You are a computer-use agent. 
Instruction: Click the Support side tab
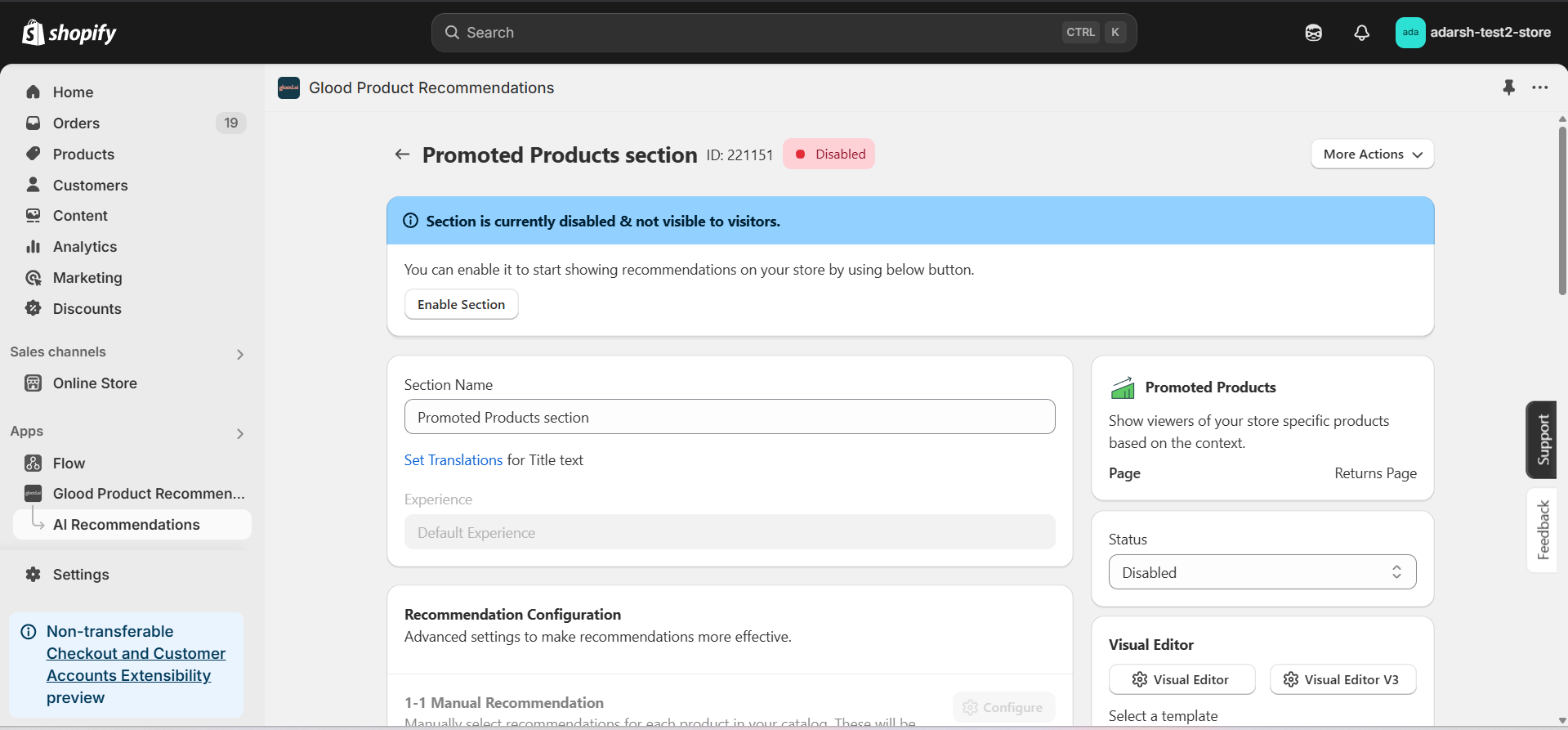(1542, 440)
